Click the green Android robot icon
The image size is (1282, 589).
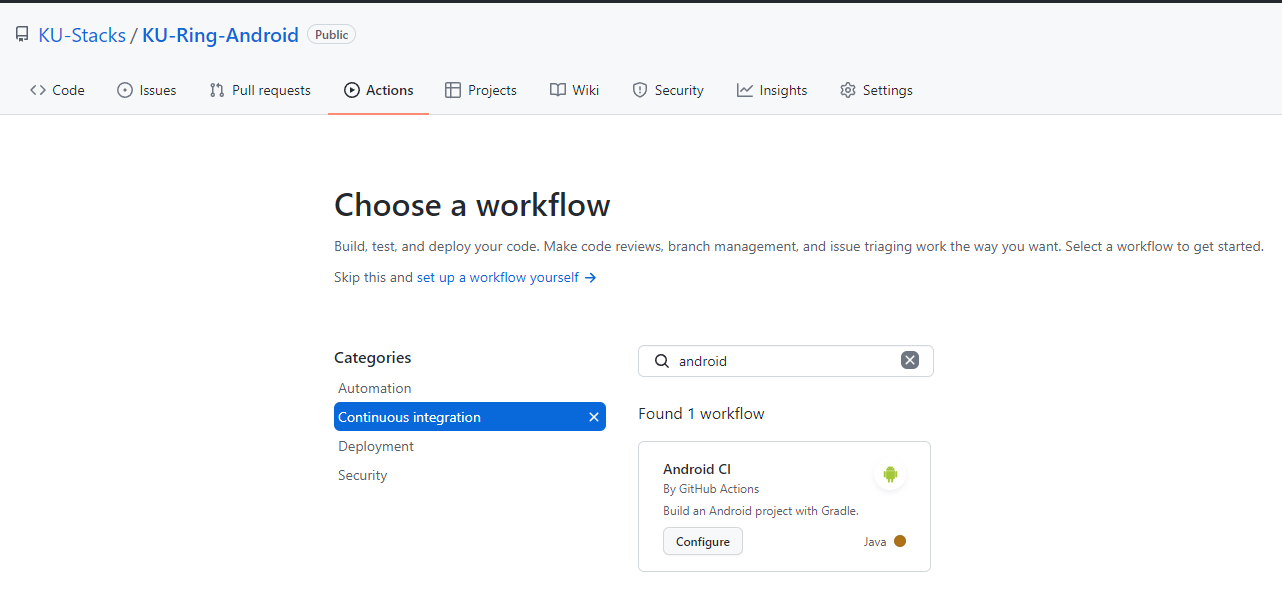point(890,474)
